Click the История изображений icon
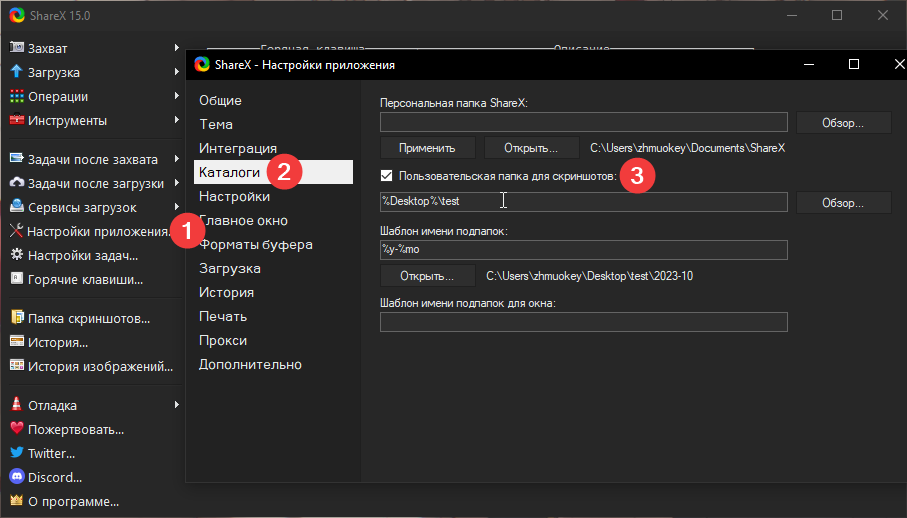 click(17, 365)
